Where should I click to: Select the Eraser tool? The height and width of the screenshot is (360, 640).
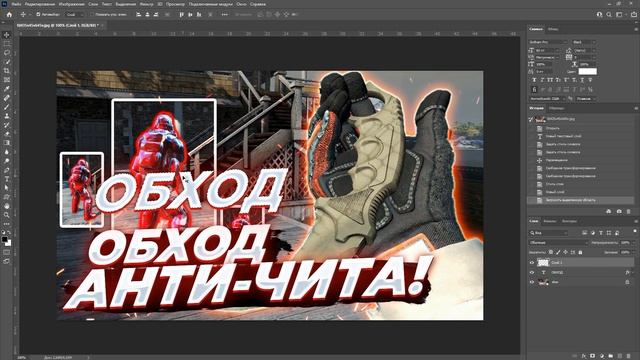pyautogui.click(x=7, y=134)
